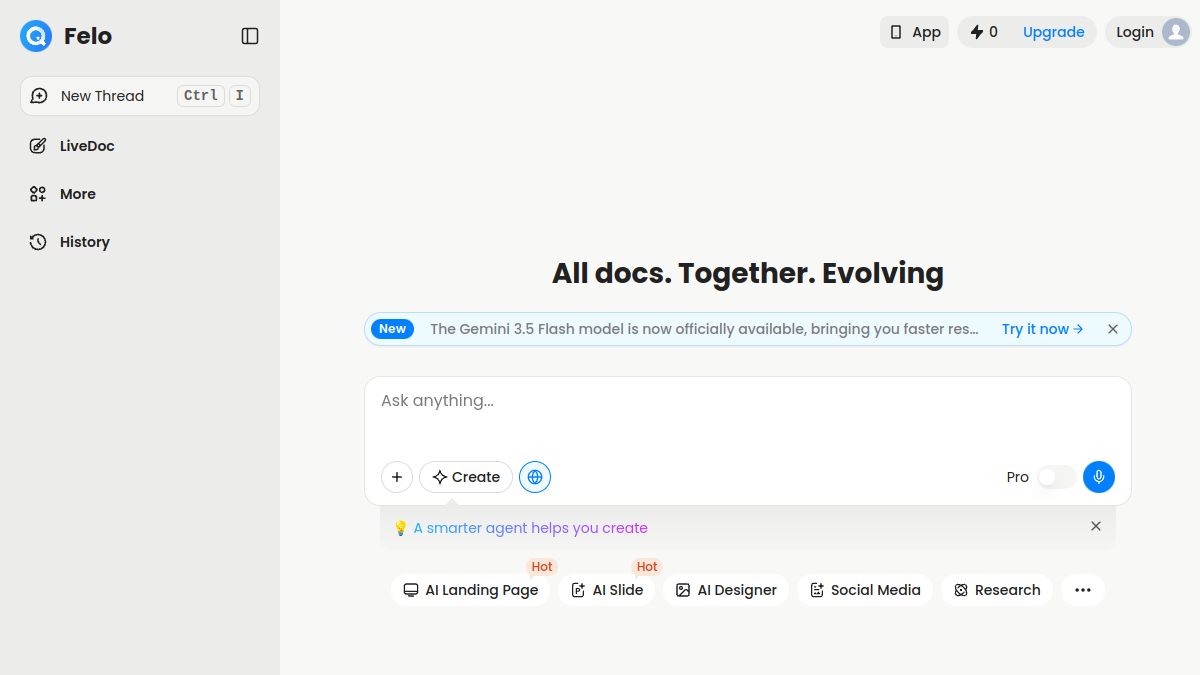Select the AI Slide shortcut chip
The image size is (1200, 675).
coord(607,590)
